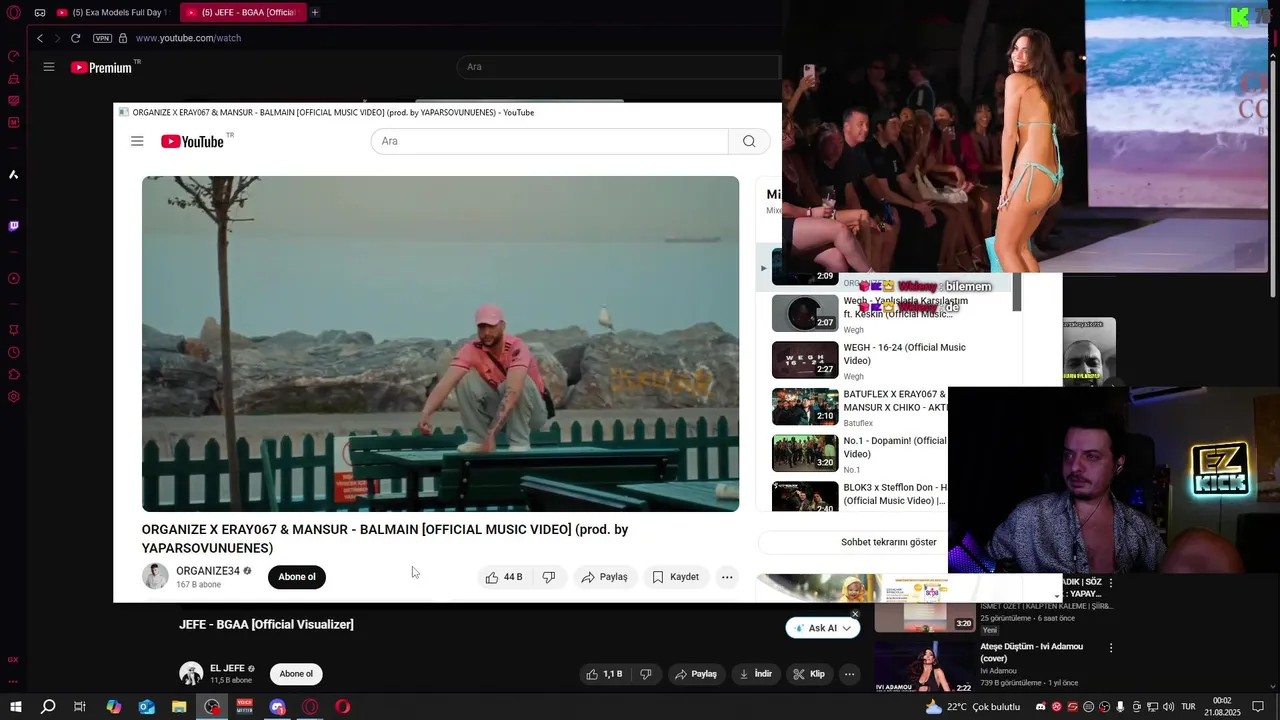Open a new browser tab with plus button
Image resolution: width=1280 pixels, height=720 pixels.
point(315,13)
